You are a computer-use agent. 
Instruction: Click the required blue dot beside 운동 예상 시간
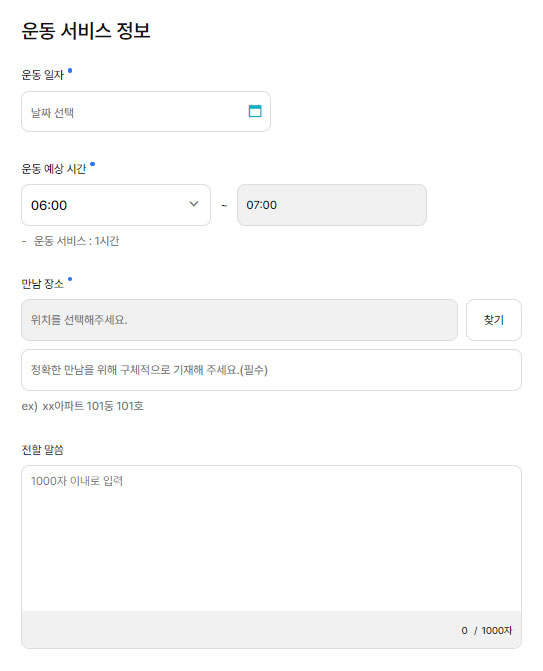[x=92, y=164]
